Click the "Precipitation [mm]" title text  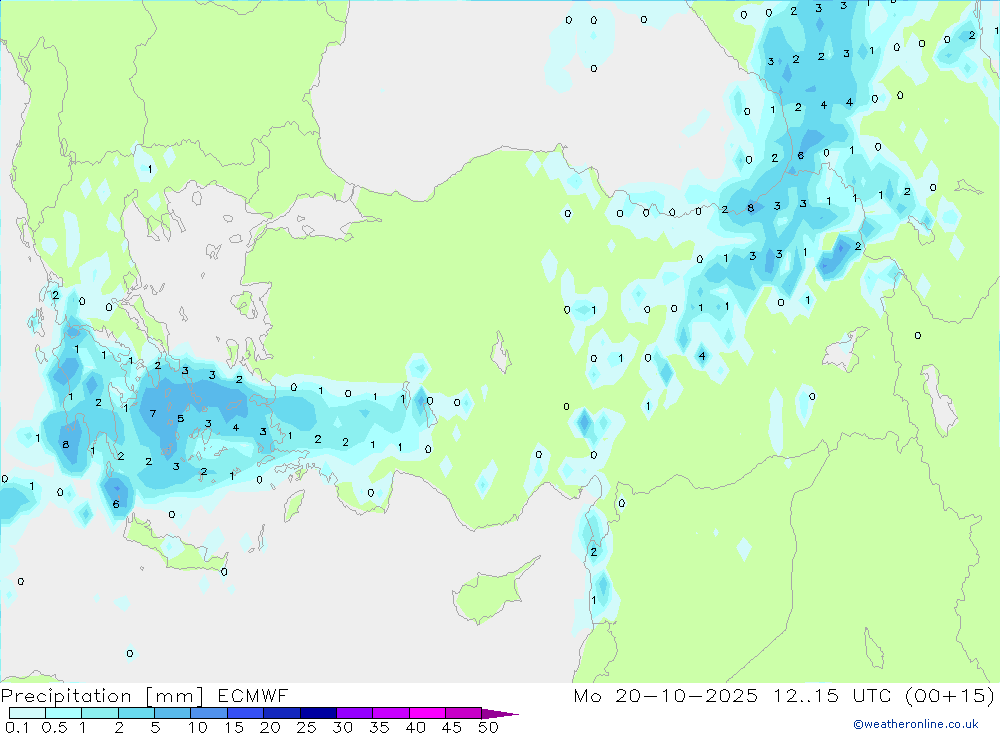(102, 696)
